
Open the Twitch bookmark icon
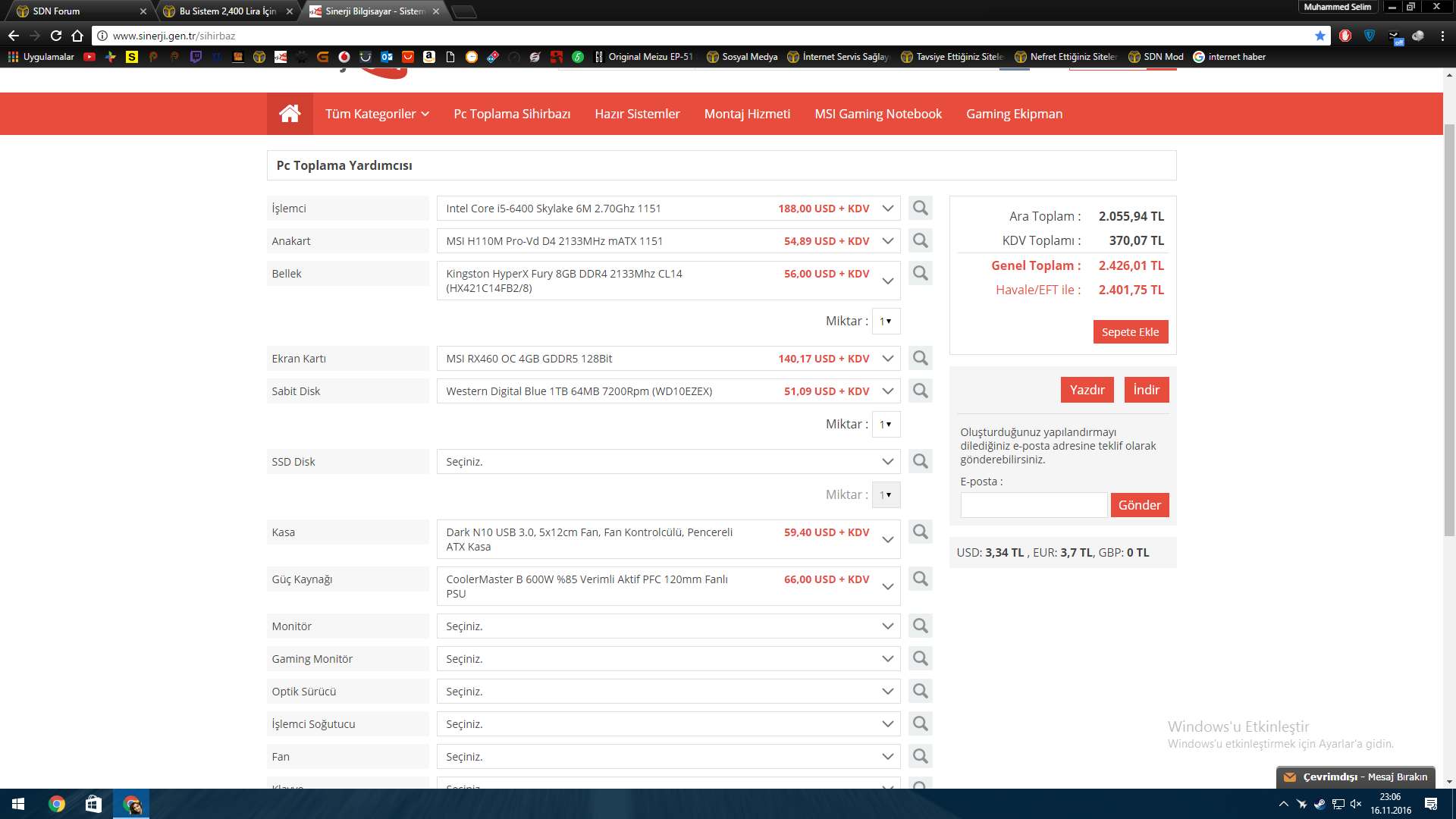[x=196, y=57]
